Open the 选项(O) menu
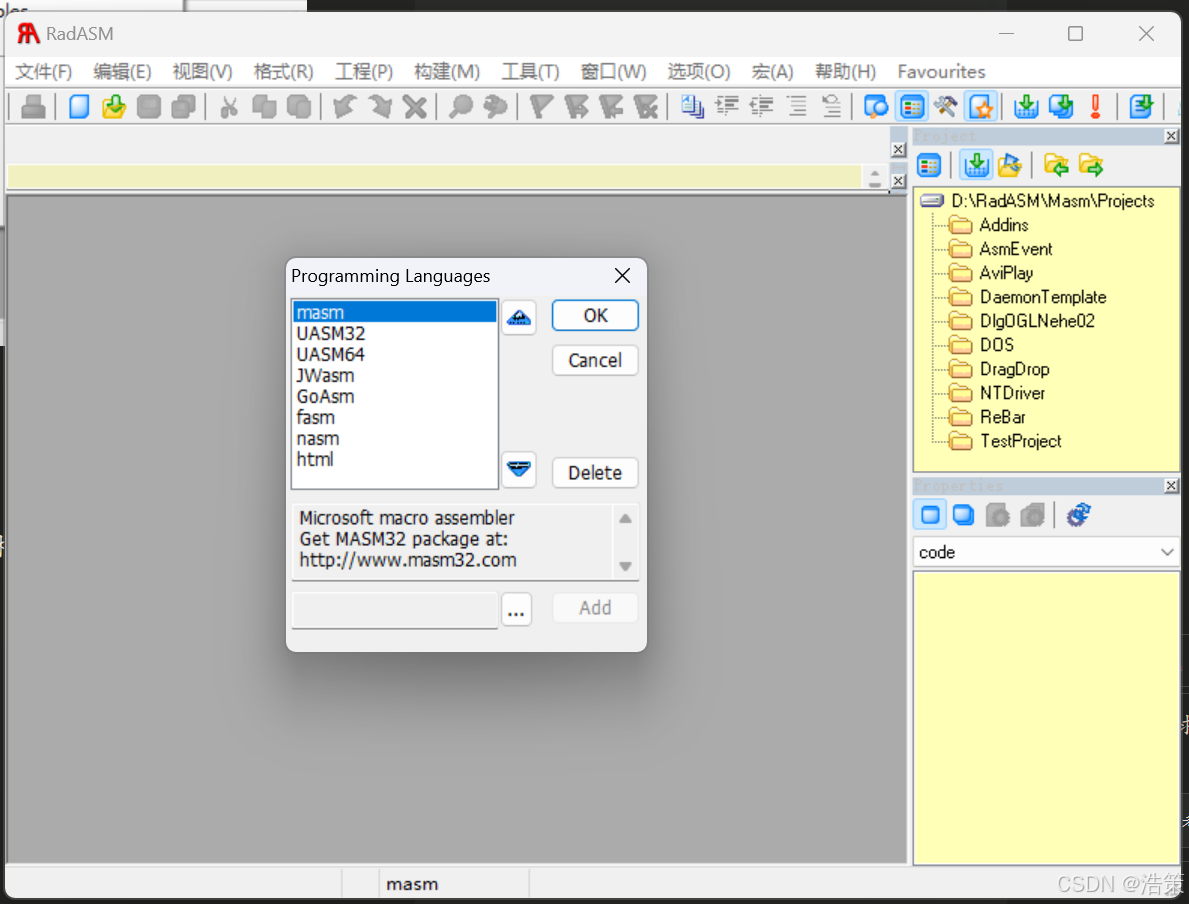 click(x=698, y=71)
